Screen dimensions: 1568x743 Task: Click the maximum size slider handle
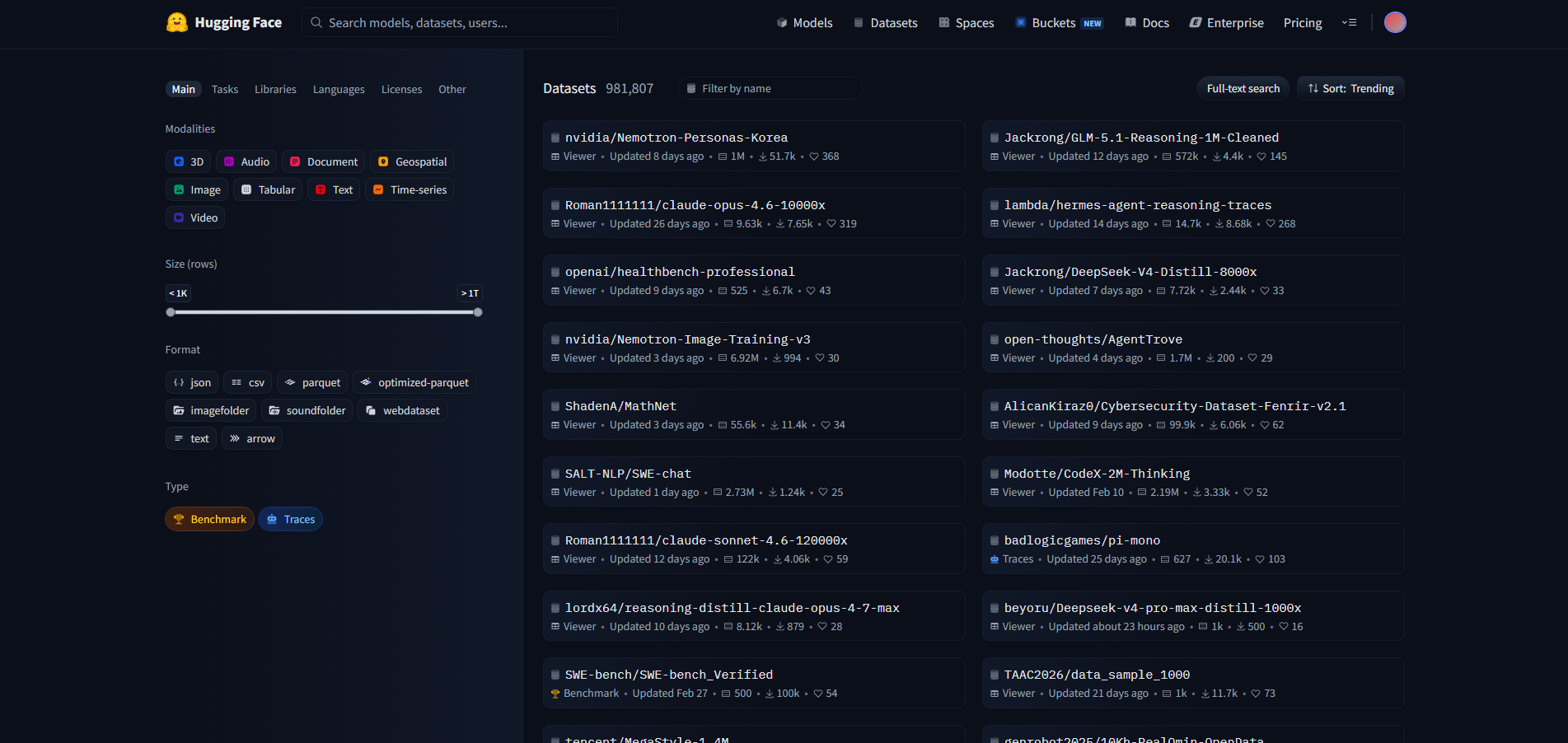[x=478, y=312]
